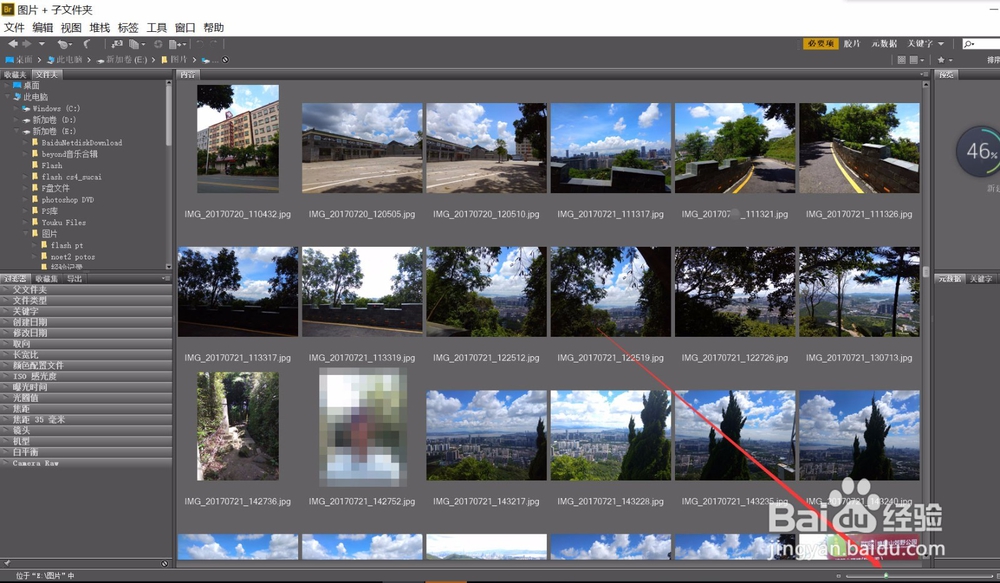The height and width of the screenshot is (583, 1000).
Task: Open the Filter panel flyout menu icon
Action: [x=166, y=279]
